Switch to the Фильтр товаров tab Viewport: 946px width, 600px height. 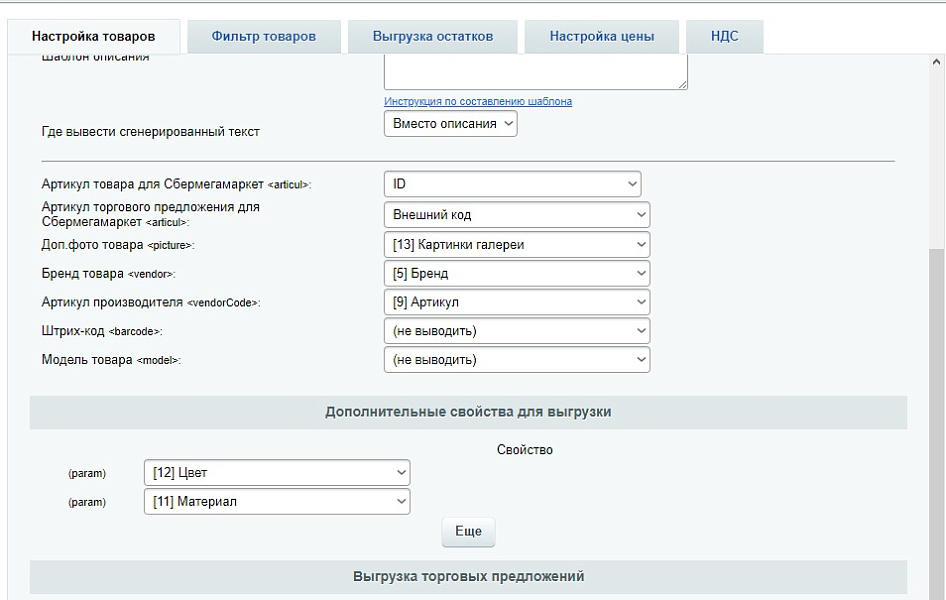coord(263,35)
